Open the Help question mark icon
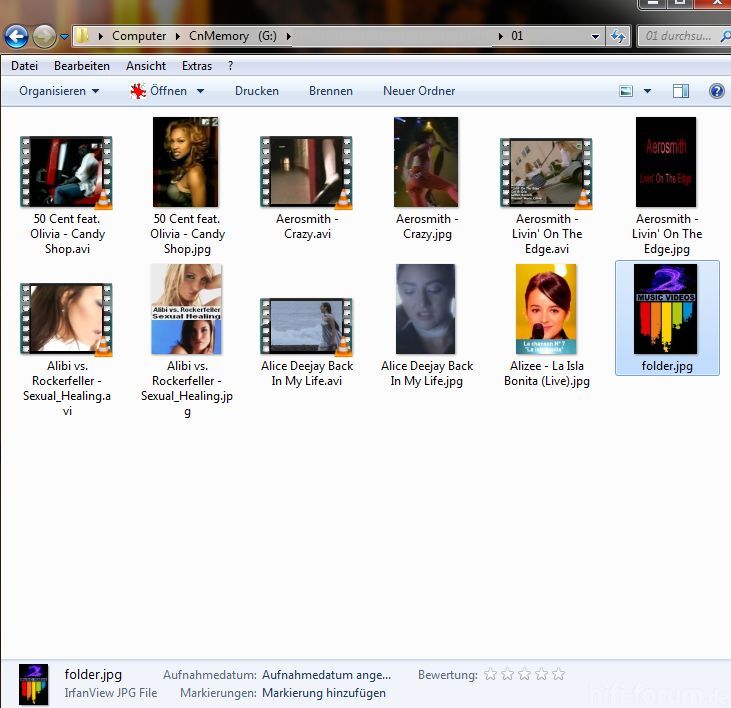Viewport: 731px width, 708px height. 716,91
